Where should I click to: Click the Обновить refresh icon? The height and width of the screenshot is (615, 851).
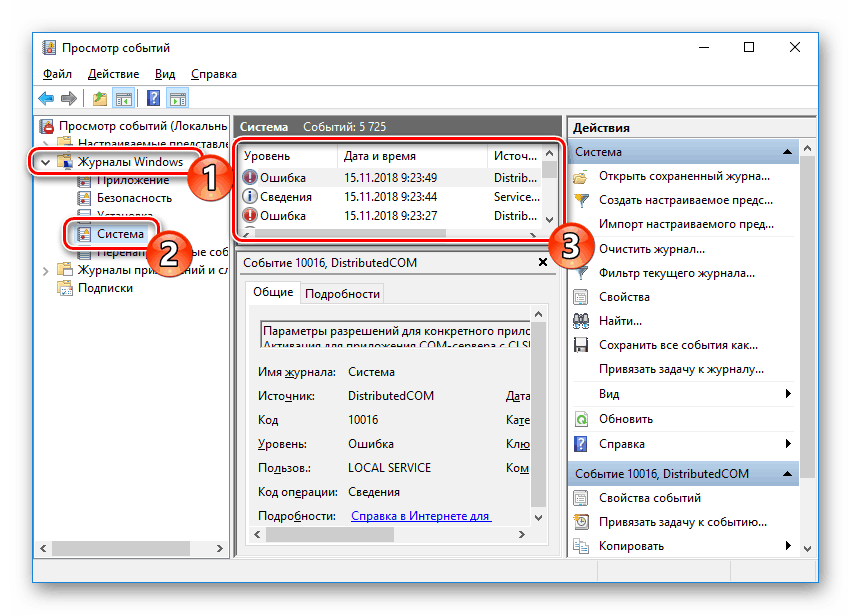pos(581,419)
